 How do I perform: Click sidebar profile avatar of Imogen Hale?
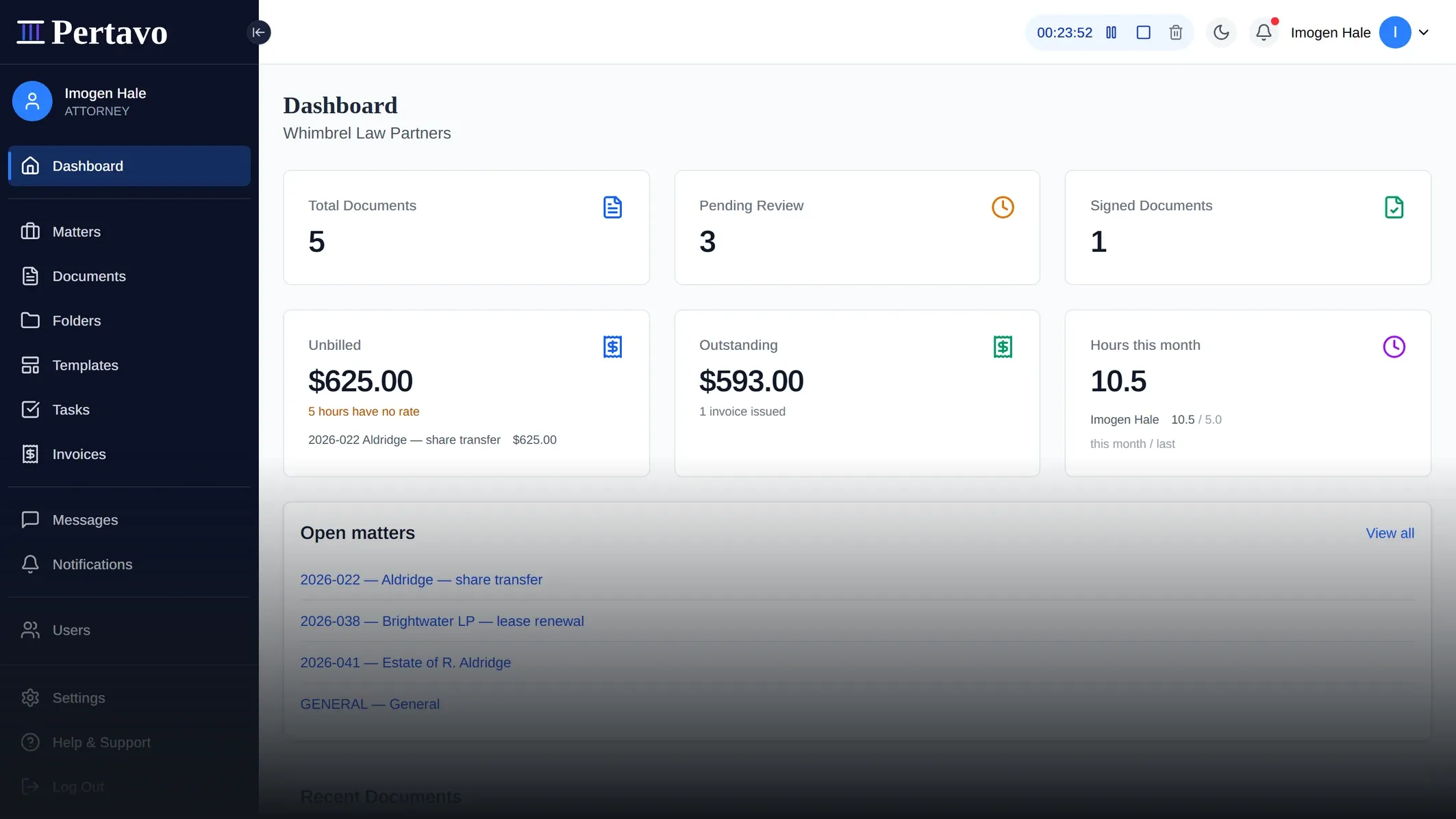32,101
